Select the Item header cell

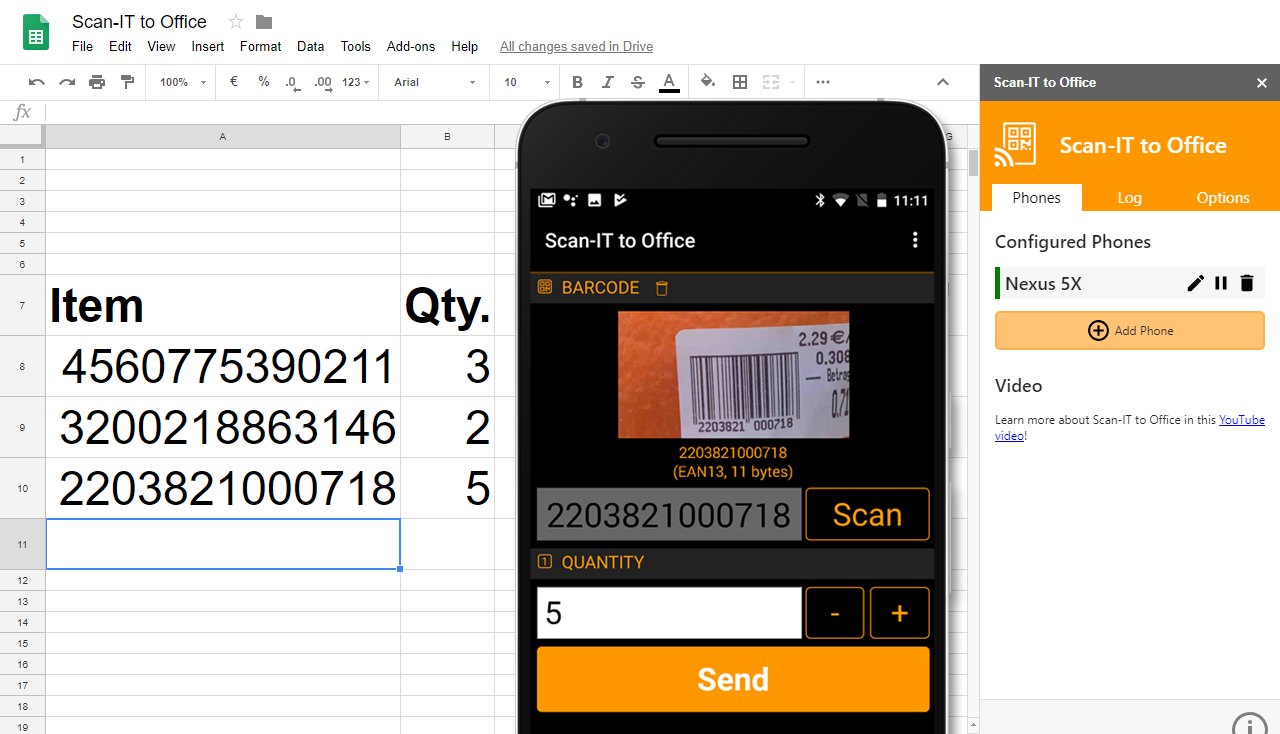[x=222, y=305]
